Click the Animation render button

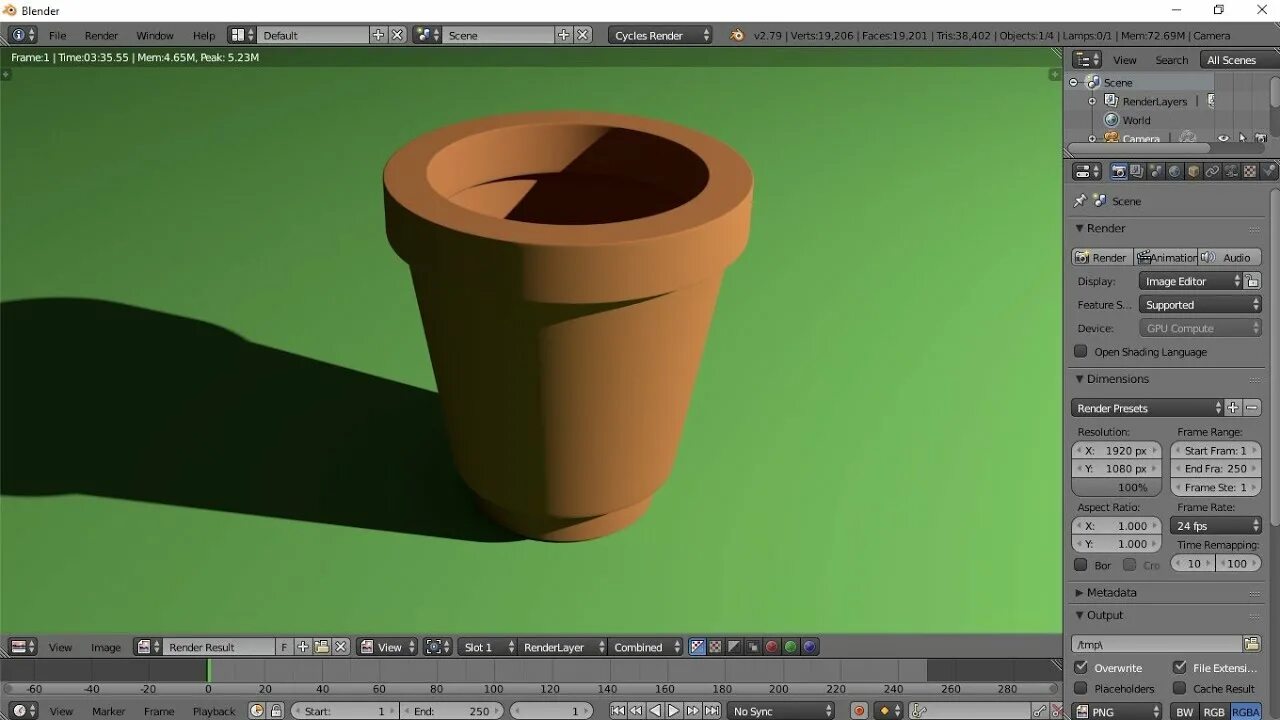pos(1166,258)
